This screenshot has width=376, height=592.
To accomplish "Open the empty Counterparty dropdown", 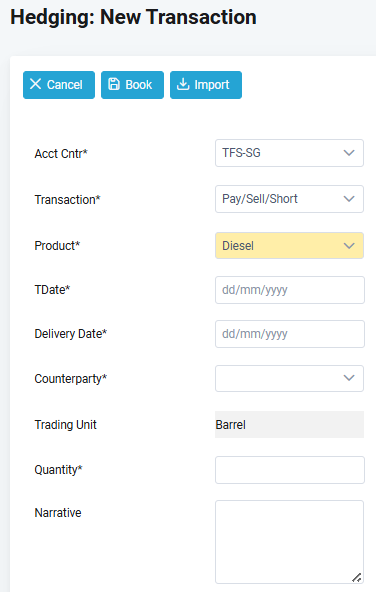I will [289, 378].
